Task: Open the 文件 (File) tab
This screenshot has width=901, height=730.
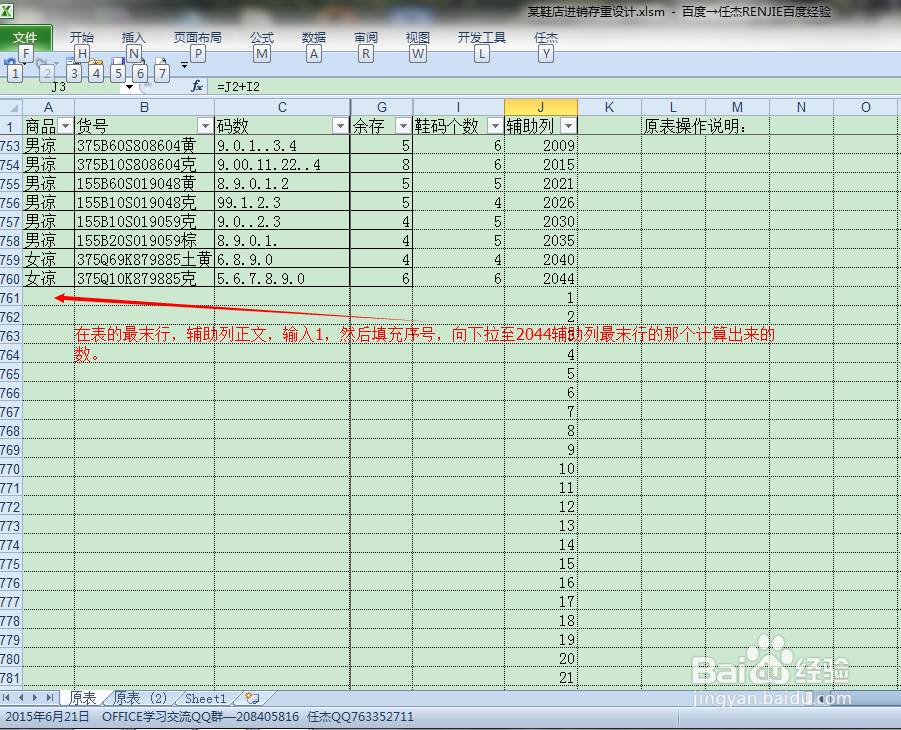Action: [x=26, y=38]
